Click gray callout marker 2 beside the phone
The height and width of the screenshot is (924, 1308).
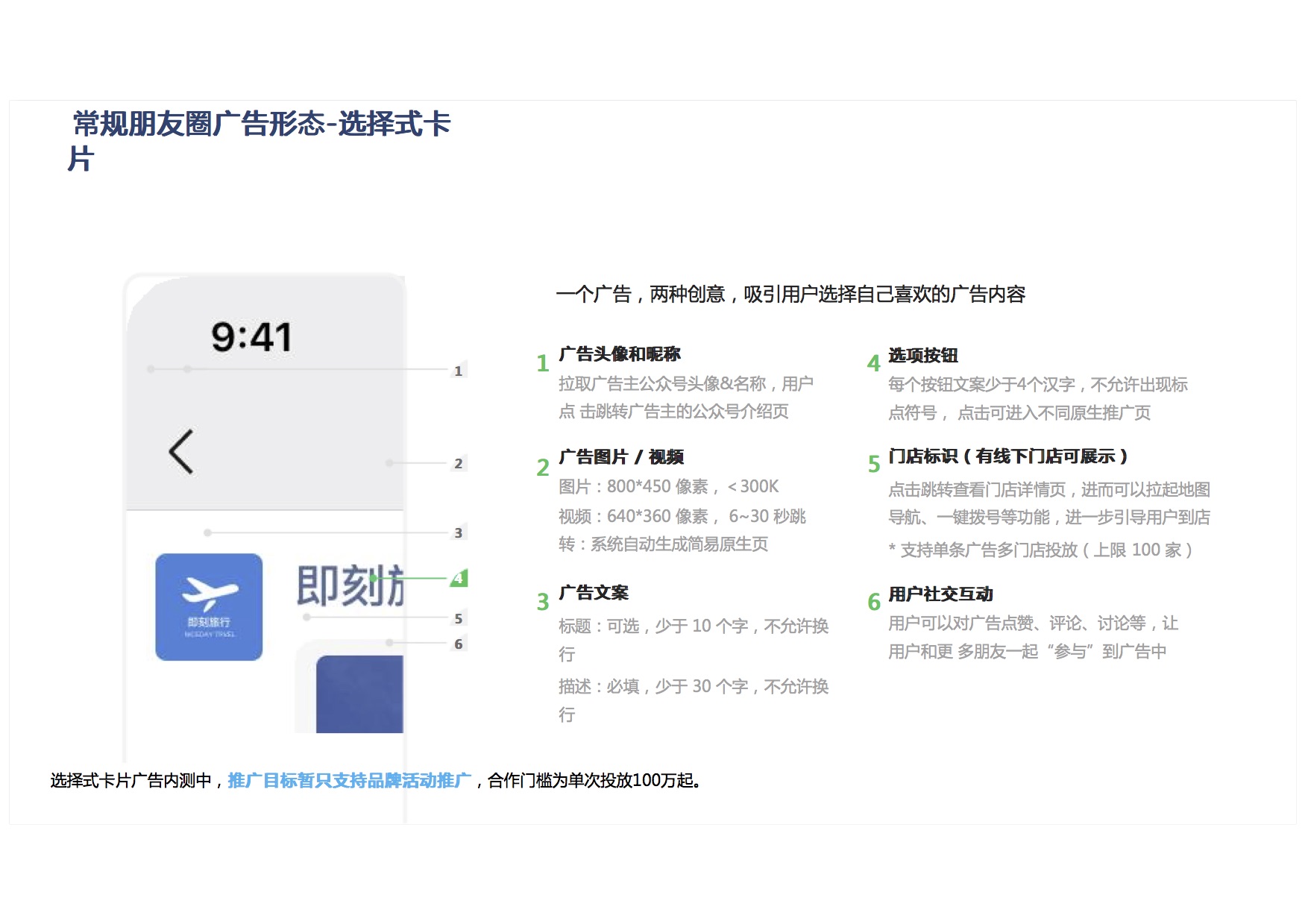click(458, 463)
